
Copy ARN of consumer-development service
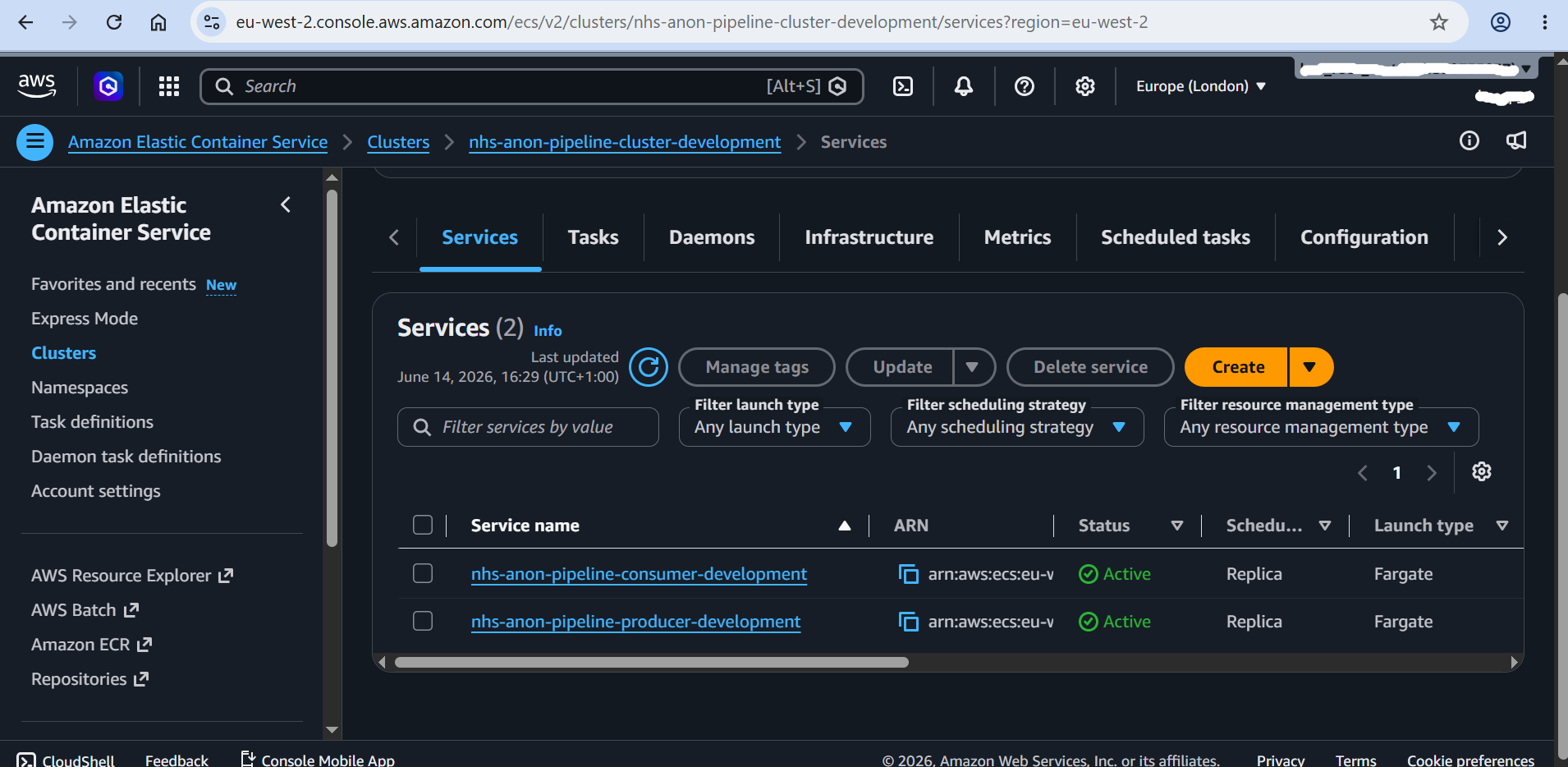click(908, 574)
